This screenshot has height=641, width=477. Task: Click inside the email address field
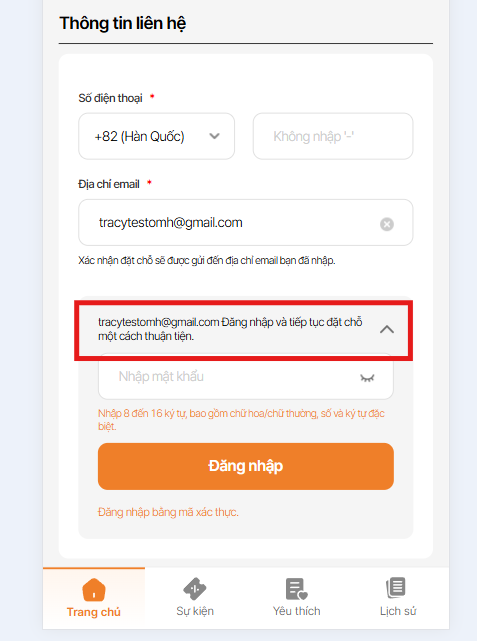[246, 222]
